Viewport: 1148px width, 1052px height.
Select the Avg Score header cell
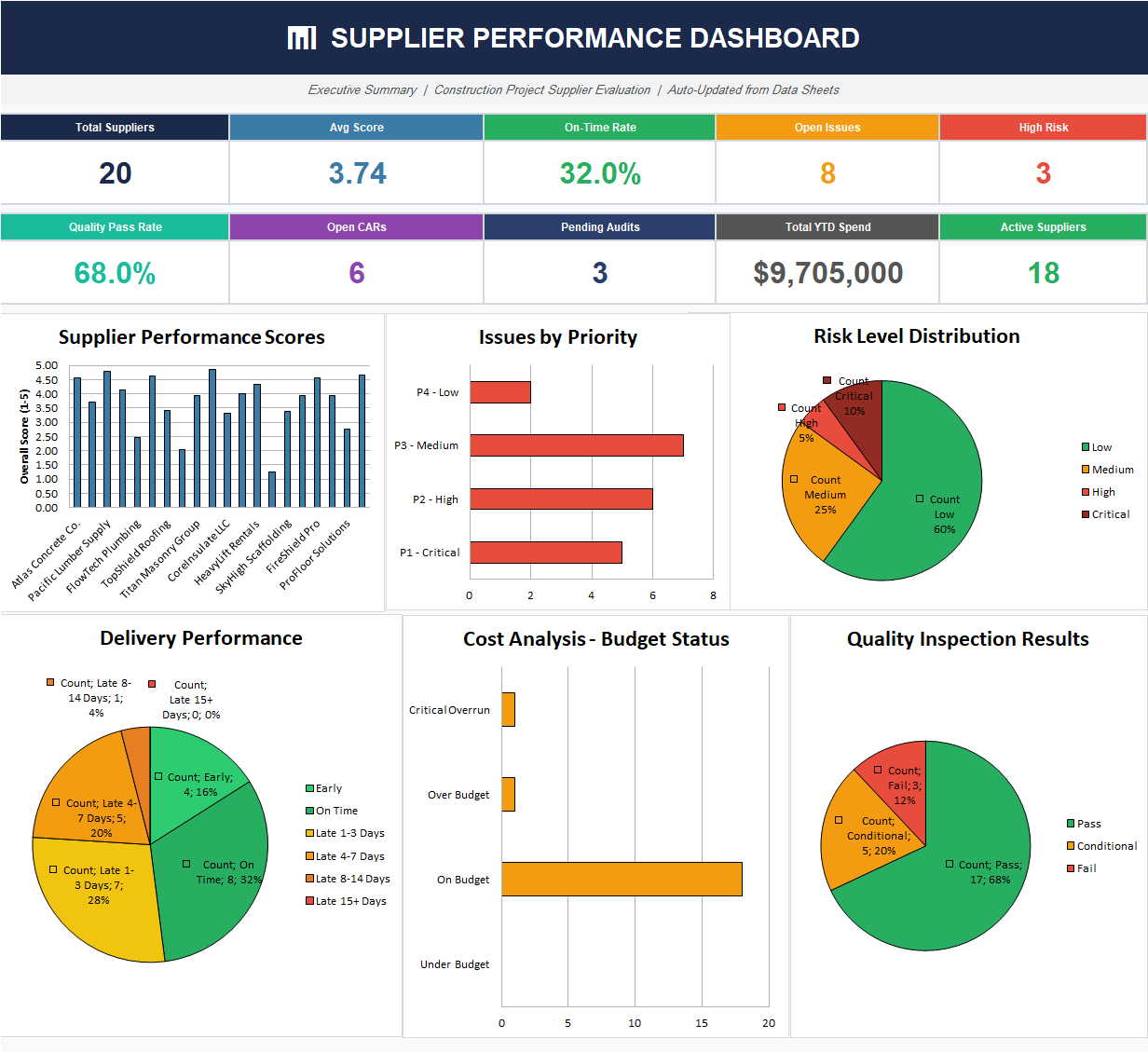click(356, 128)
